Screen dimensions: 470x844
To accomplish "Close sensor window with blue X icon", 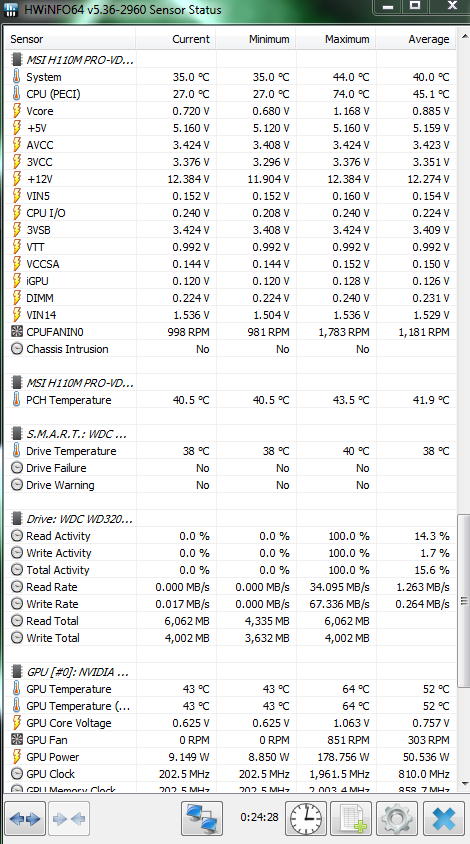I will tap(444, 819).
